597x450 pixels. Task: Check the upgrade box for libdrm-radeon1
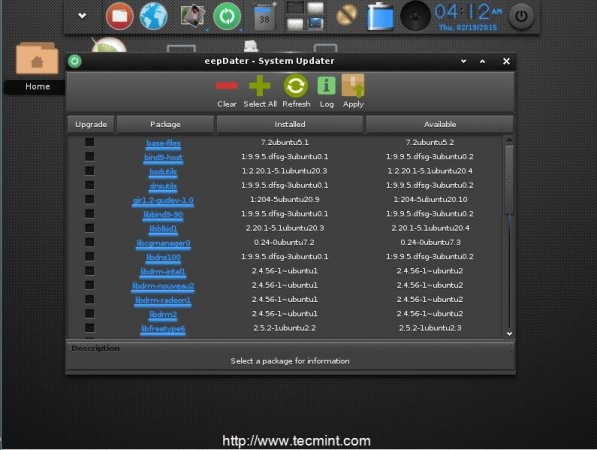(89, 299)
